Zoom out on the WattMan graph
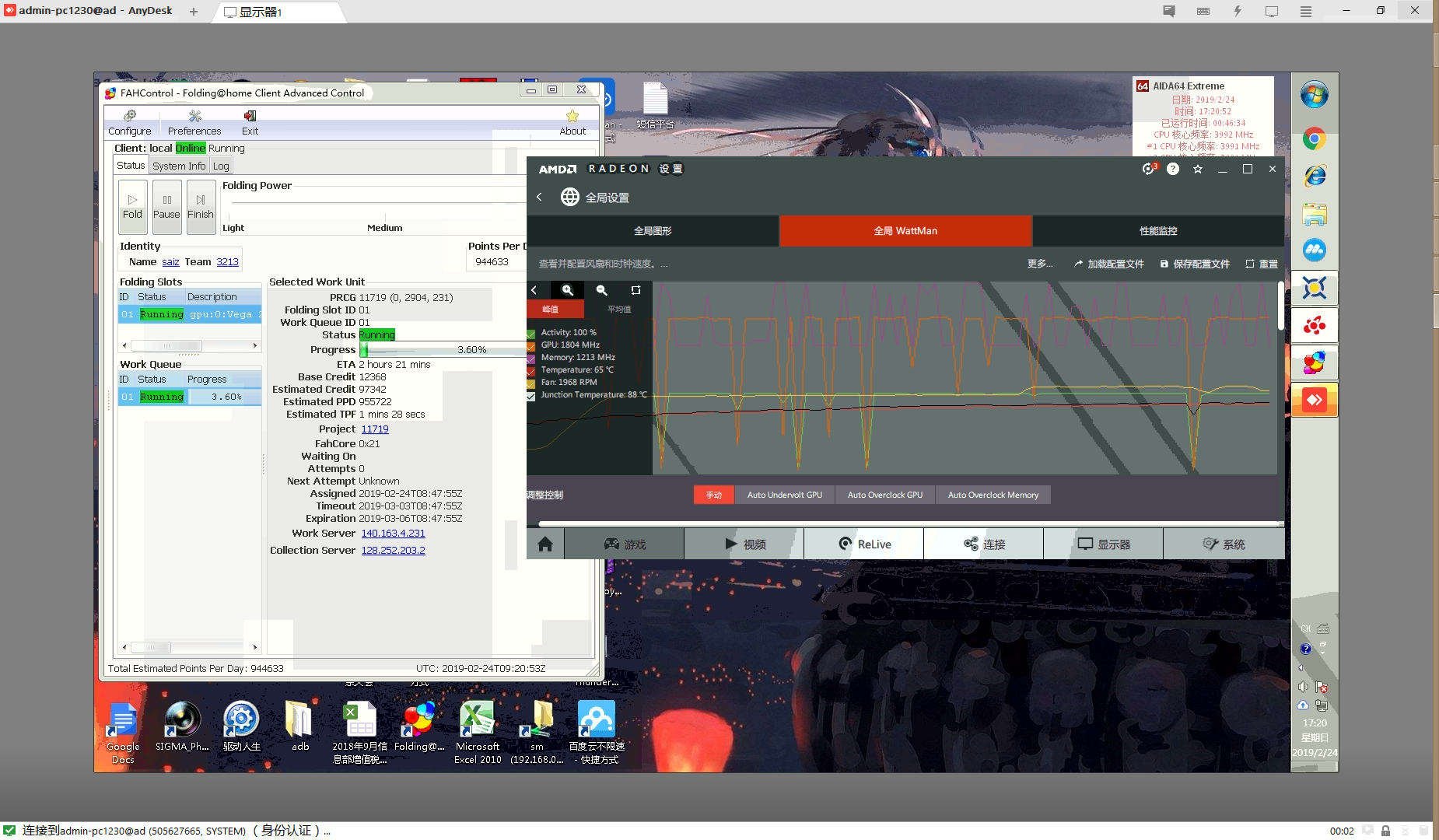 click(x=601, y=290)
